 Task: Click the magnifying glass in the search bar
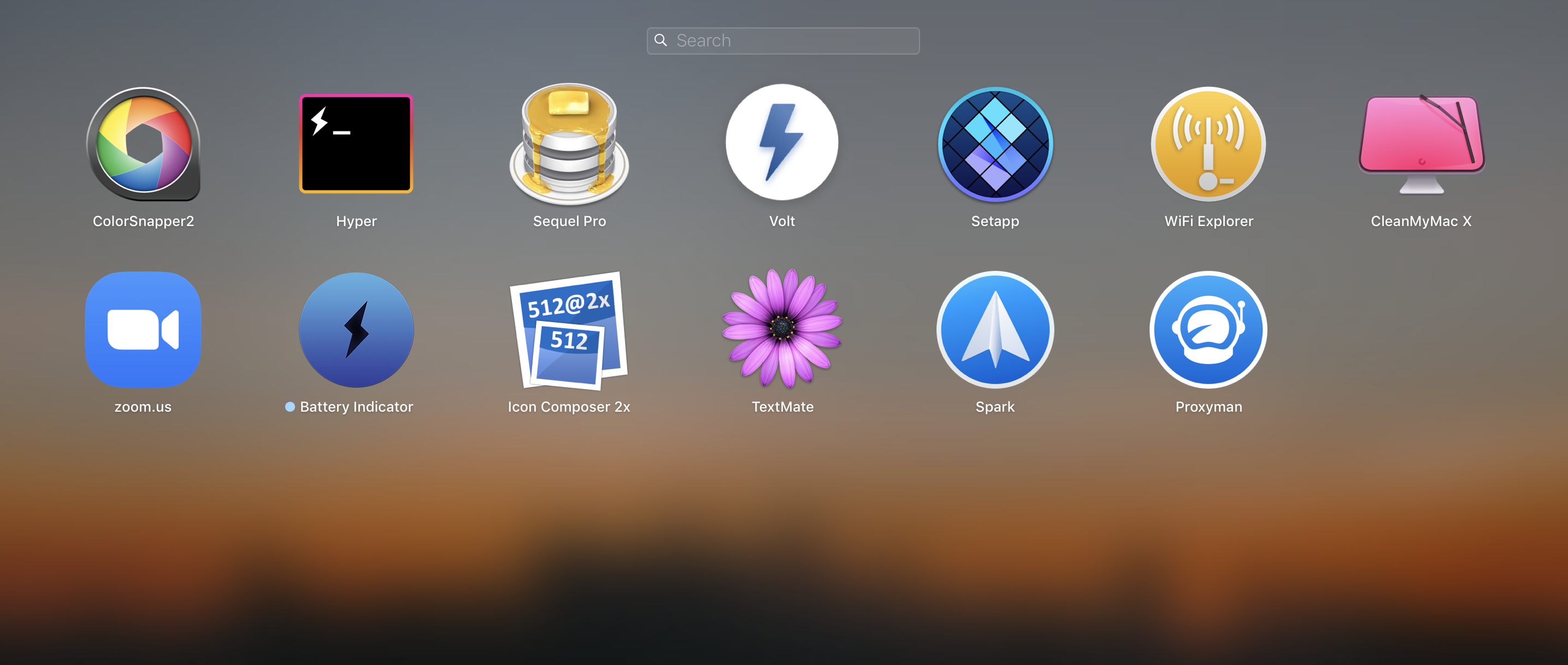661,39
